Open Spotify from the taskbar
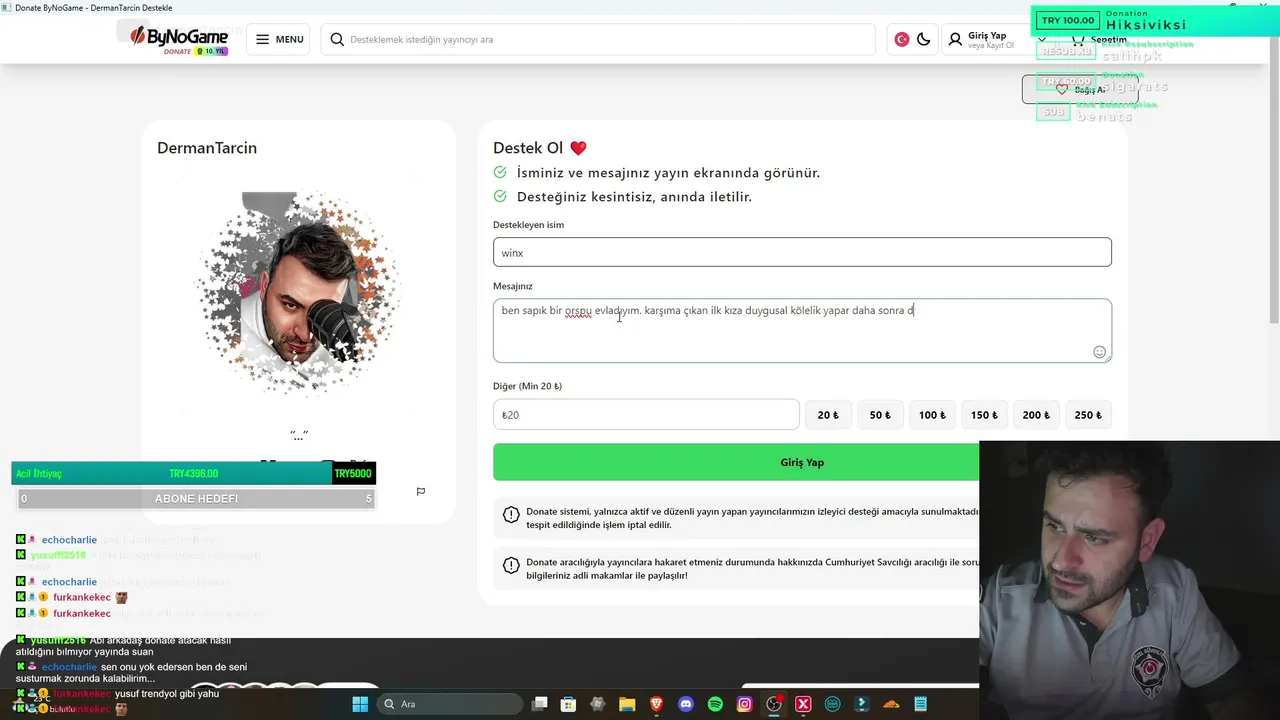1280x720 pixels. click(715, 704)
